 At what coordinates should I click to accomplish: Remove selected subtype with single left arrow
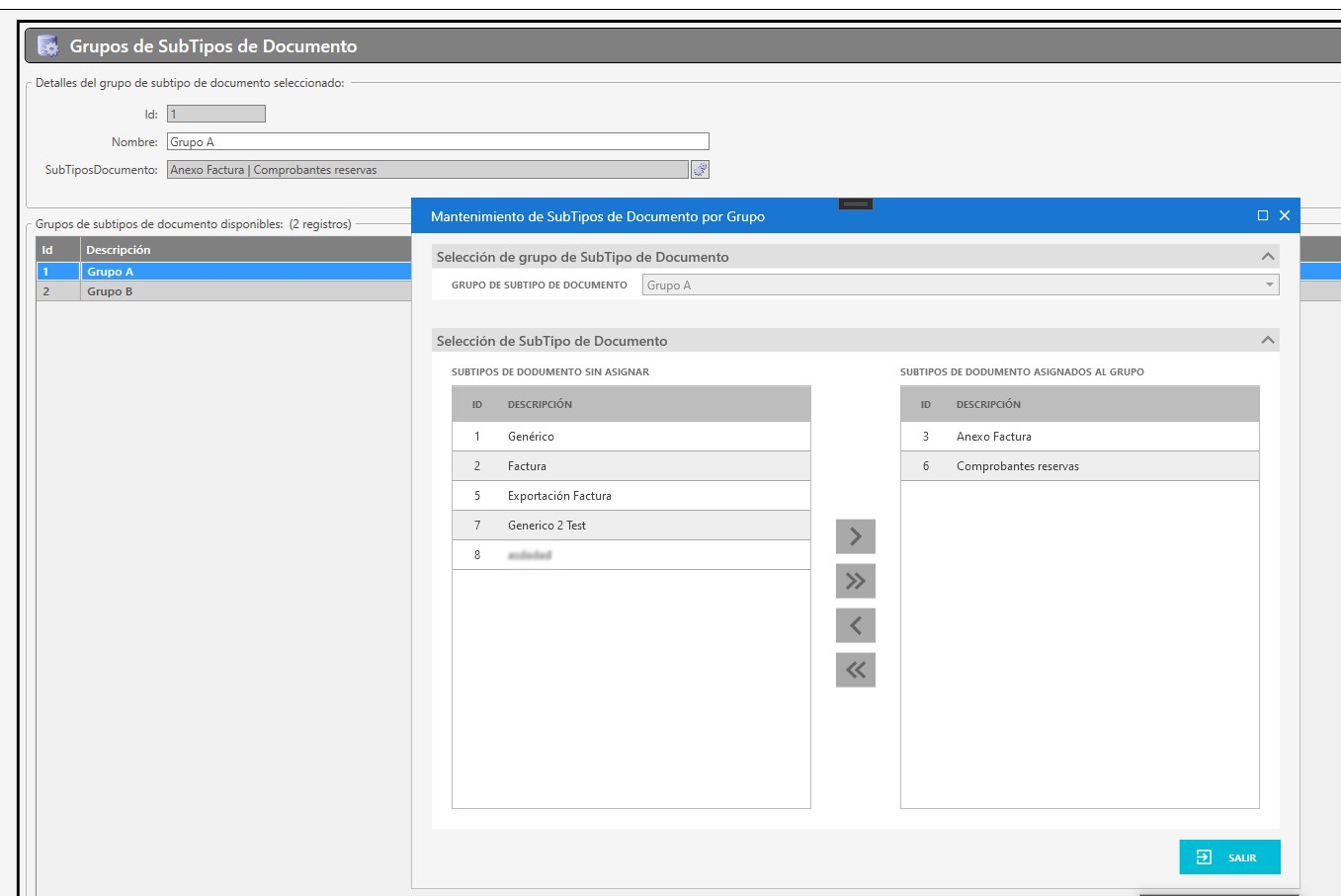pos(856,625)
